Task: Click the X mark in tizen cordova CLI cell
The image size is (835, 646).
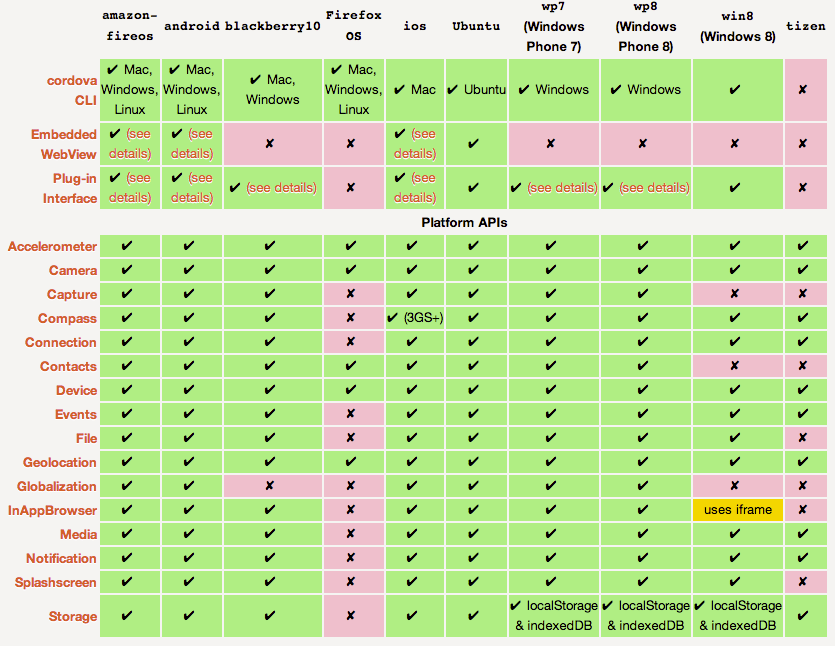Action: (x=803, y=89)
